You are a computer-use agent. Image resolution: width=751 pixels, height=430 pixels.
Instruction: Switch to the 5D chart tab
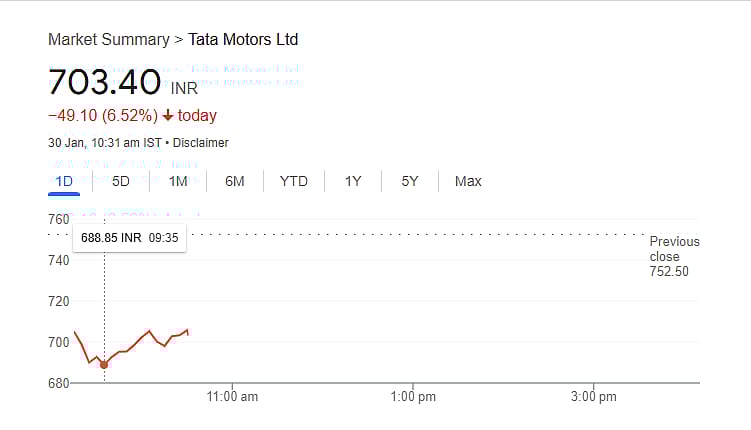point(121,181)
